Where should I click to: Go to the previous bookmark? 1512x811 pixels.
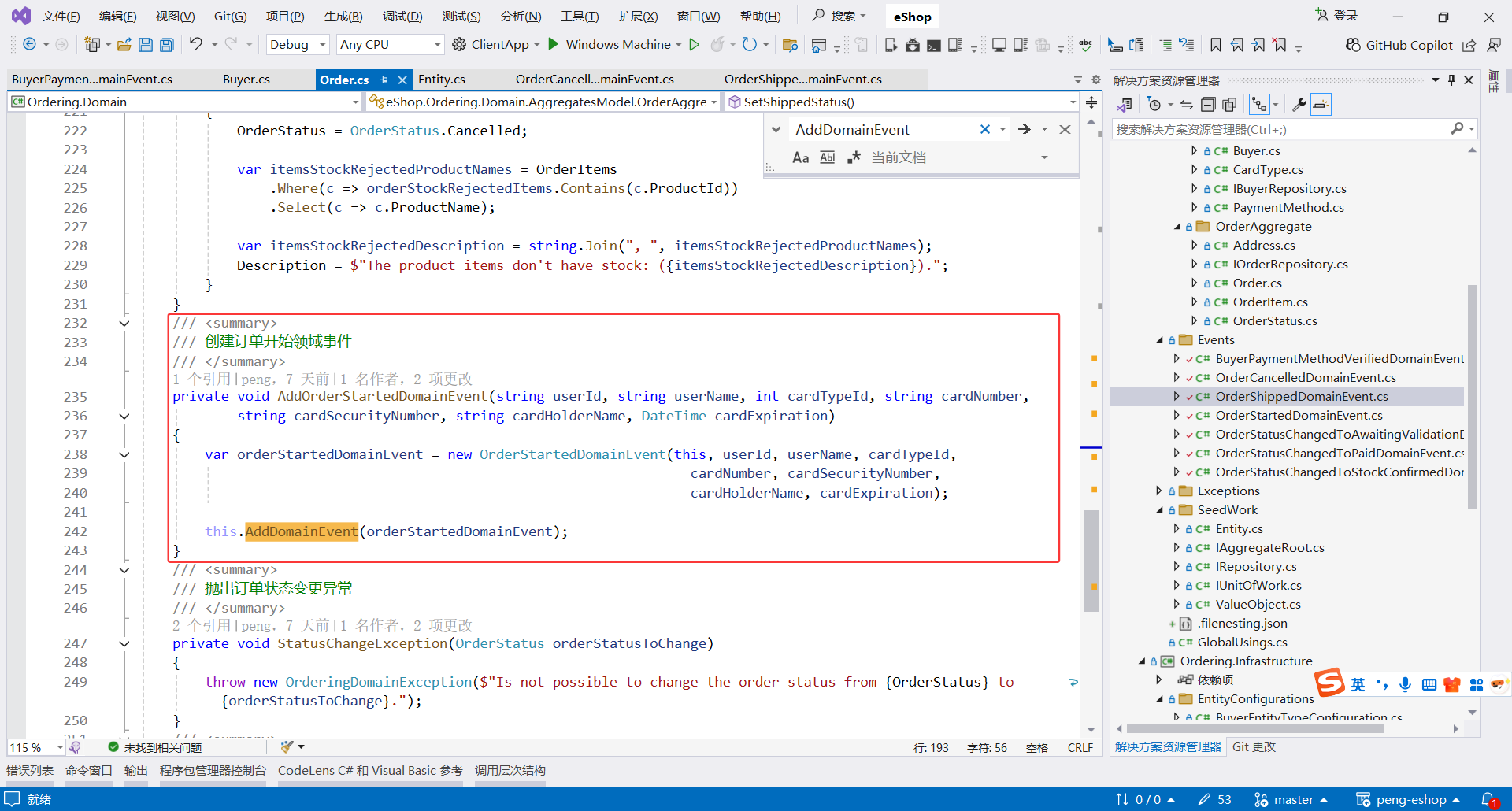[x=1237, y=45]
